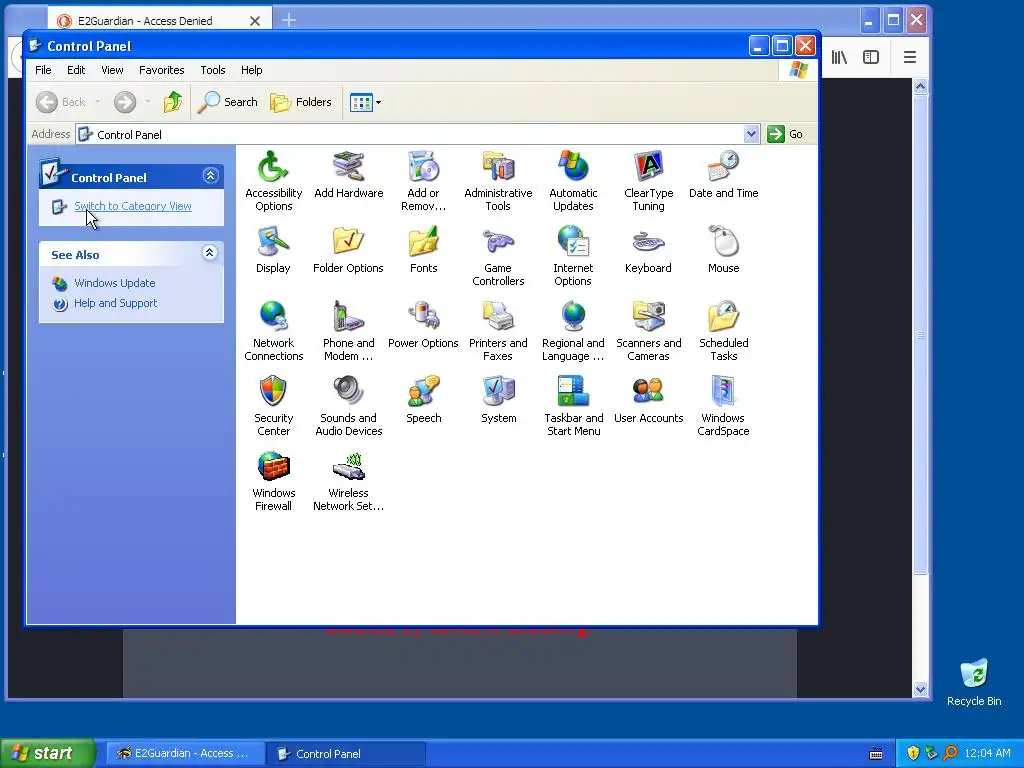Open the Add Hardware wizard icon

pyautogui.click(x=349, y=174)
